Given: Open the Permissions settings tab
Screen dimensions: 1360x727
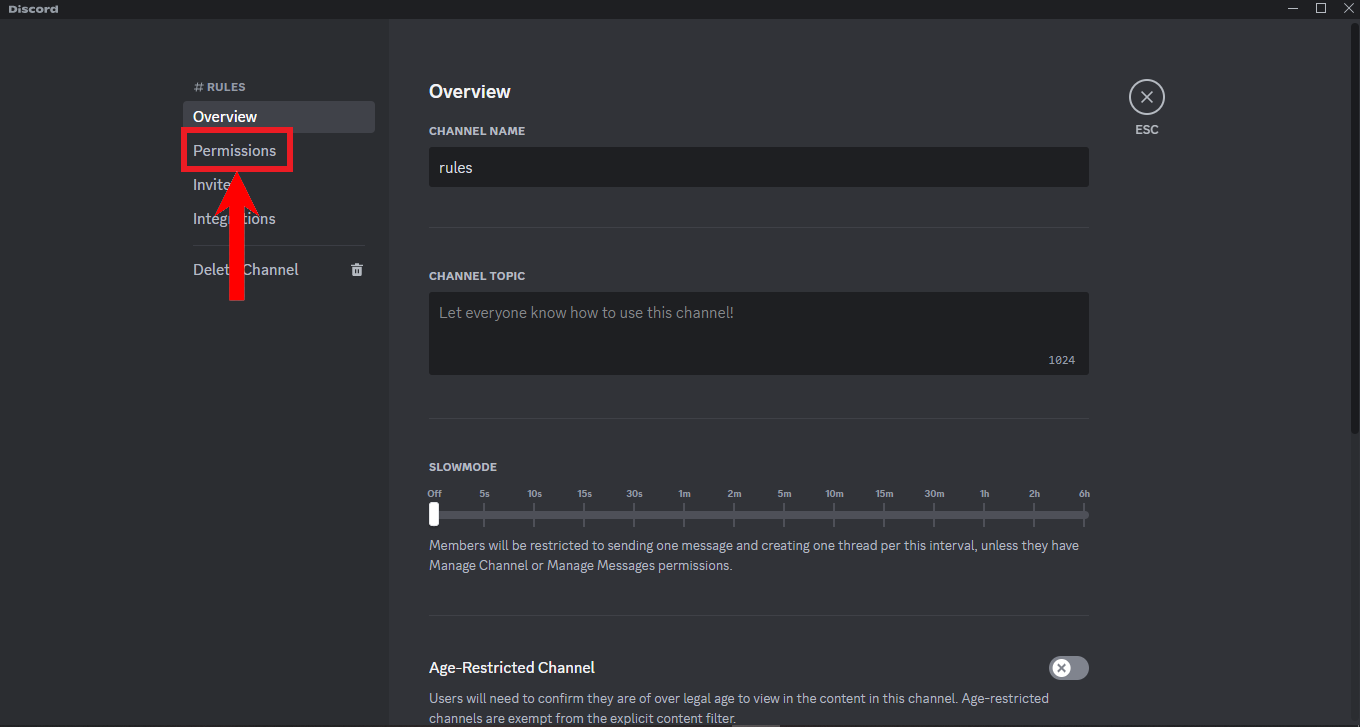Looking at the screenshot, I should click(x=235, y=151).
